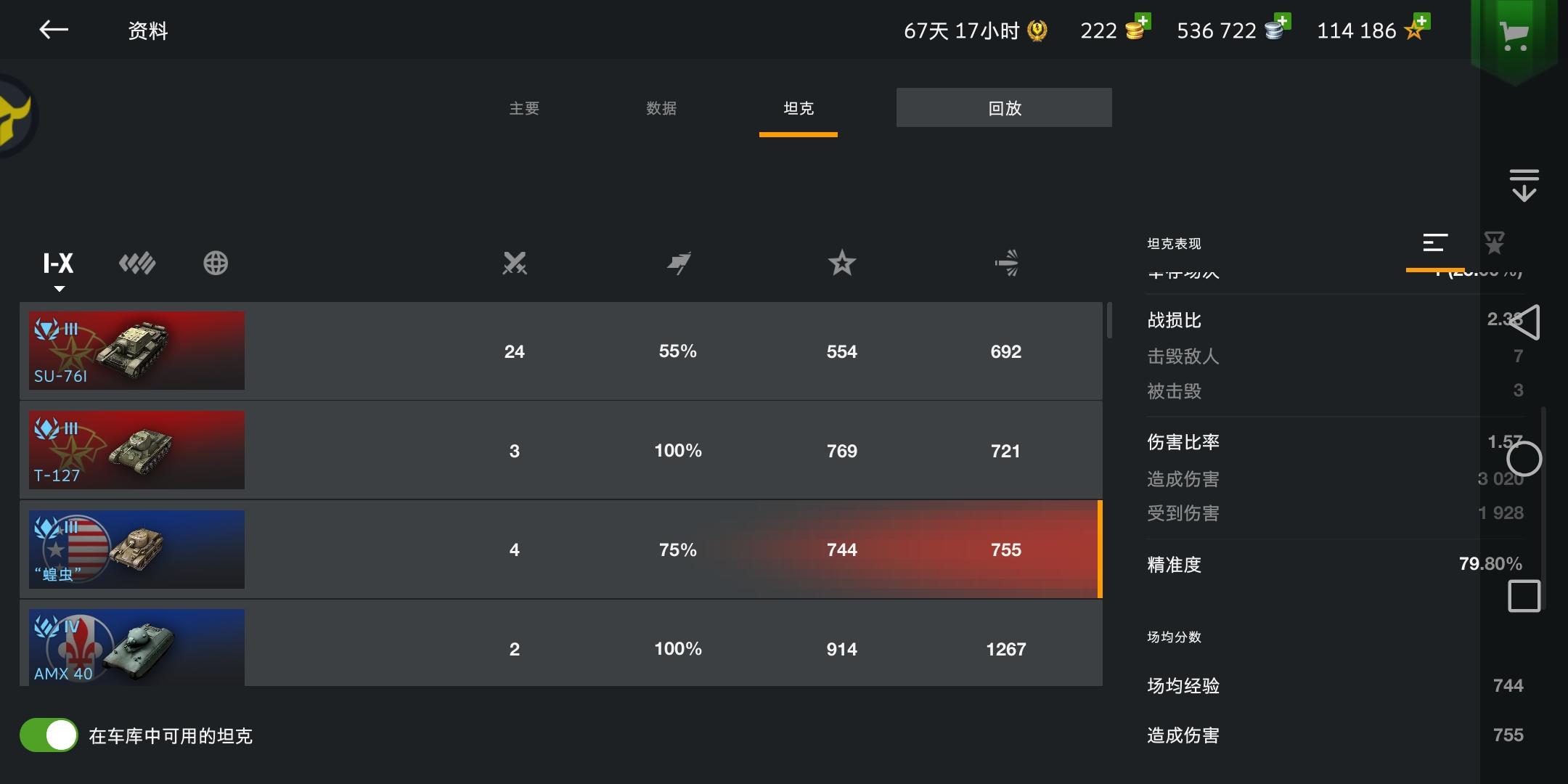This screenshot has width=1568, height=784.
Task: Sort by average damage shell icon
Action: (x=1007, y=263)
